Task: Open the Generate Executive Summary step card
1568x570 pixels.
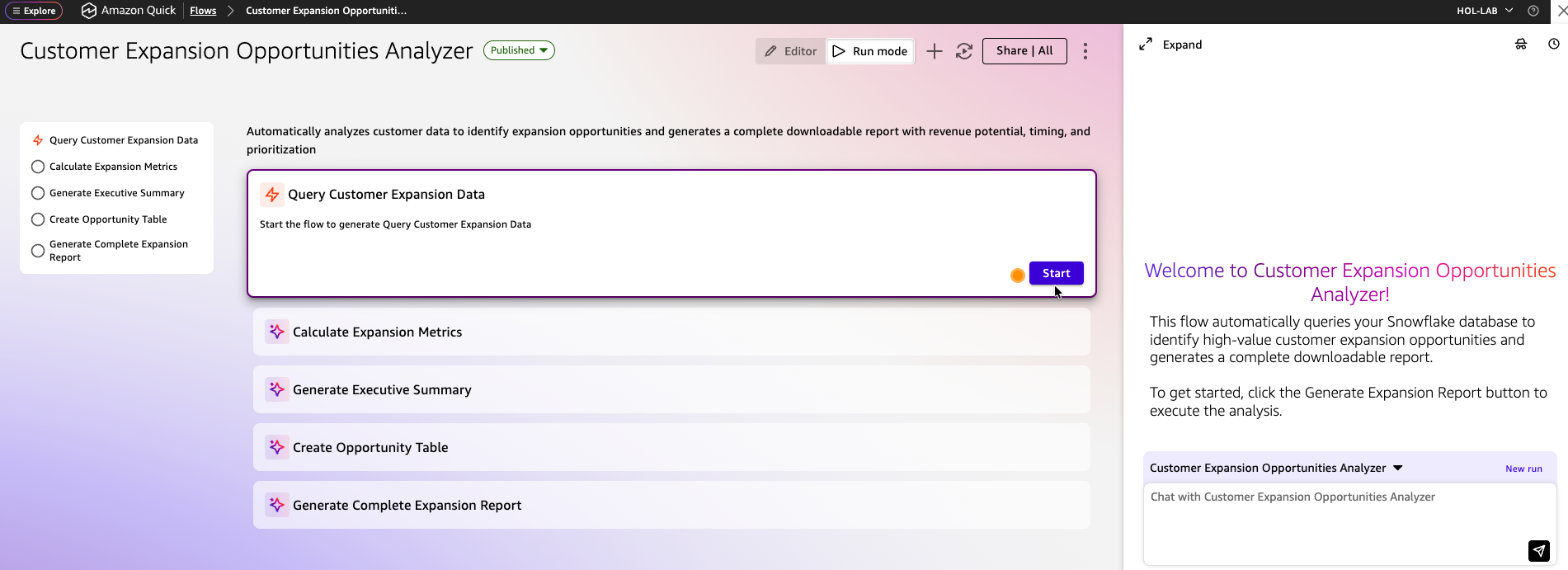Action: click(x=671, y=389)
